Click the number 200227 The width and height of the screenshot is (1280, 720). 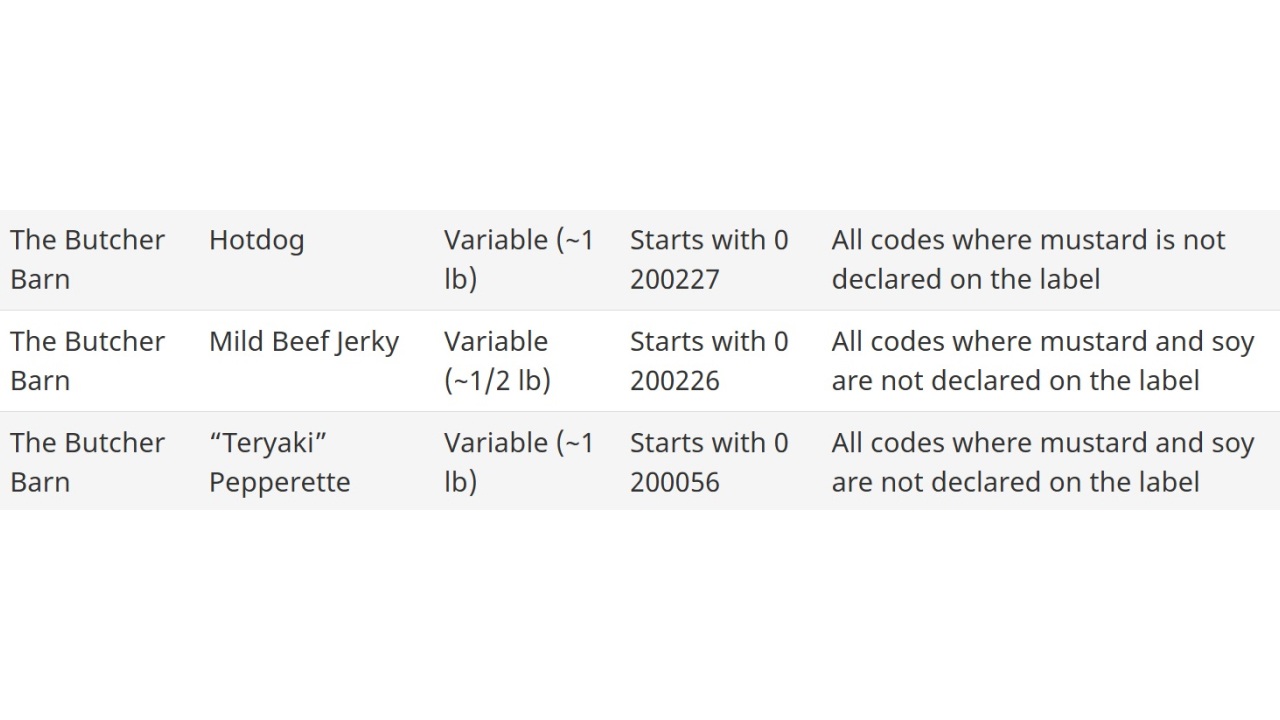(x=675, y=280)
